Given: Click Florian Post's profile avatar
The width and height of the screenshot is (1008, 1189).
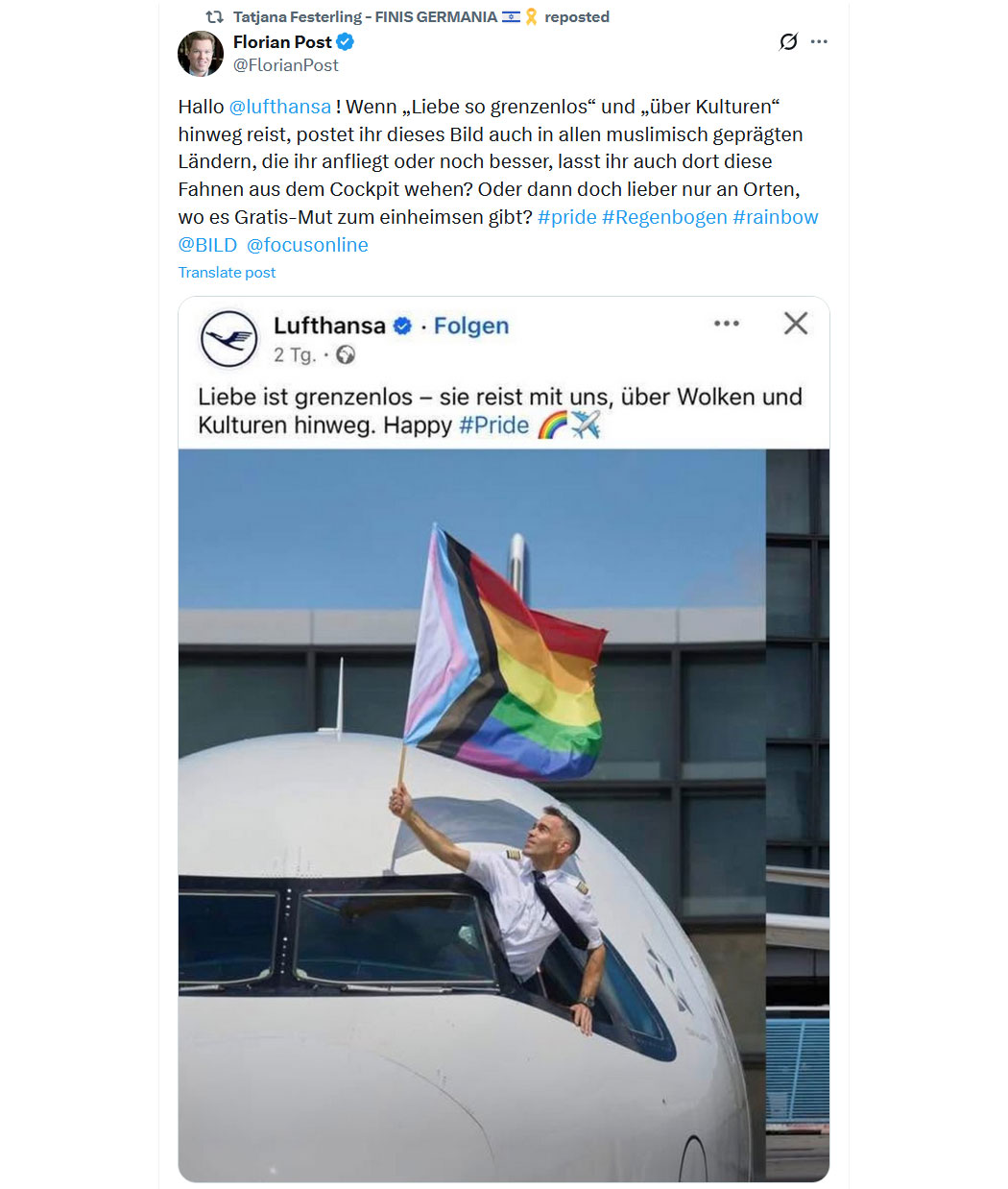Looking at the screenshot, I should [x=201, y=54].
